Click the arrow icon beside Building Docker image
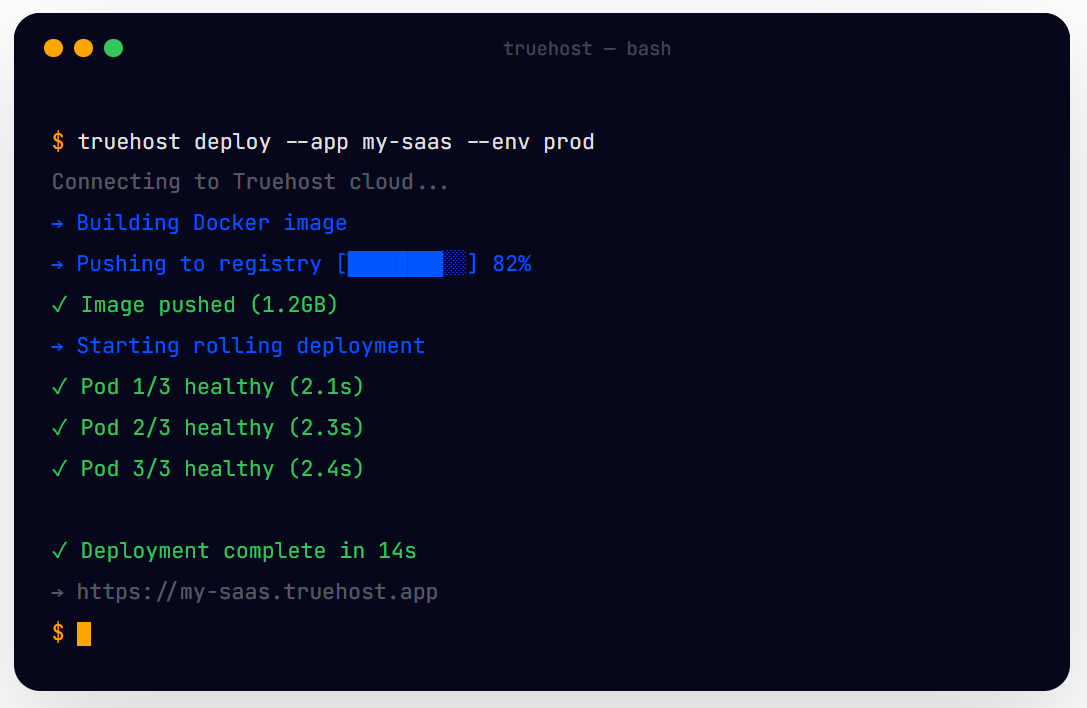 click(58, 223)
